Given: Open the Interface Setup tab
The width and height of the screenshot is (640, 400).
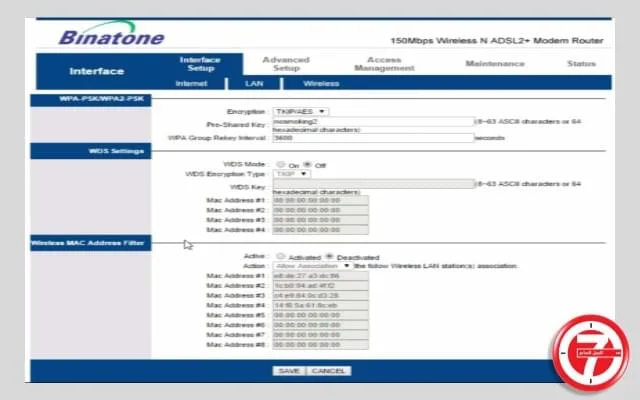Looking at the screenshot, I should 200,64.
